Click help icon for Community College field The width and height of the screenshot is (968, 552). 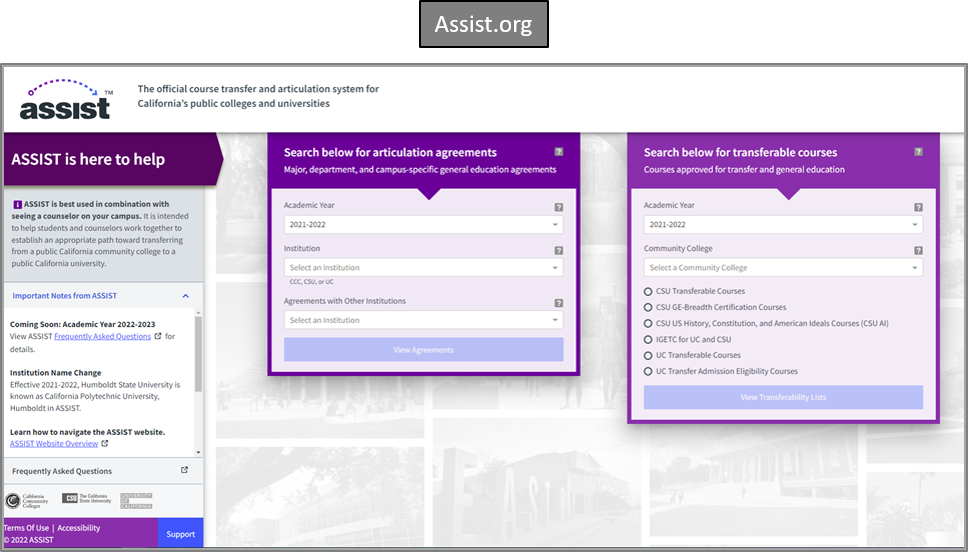click(x=918, y=250)
